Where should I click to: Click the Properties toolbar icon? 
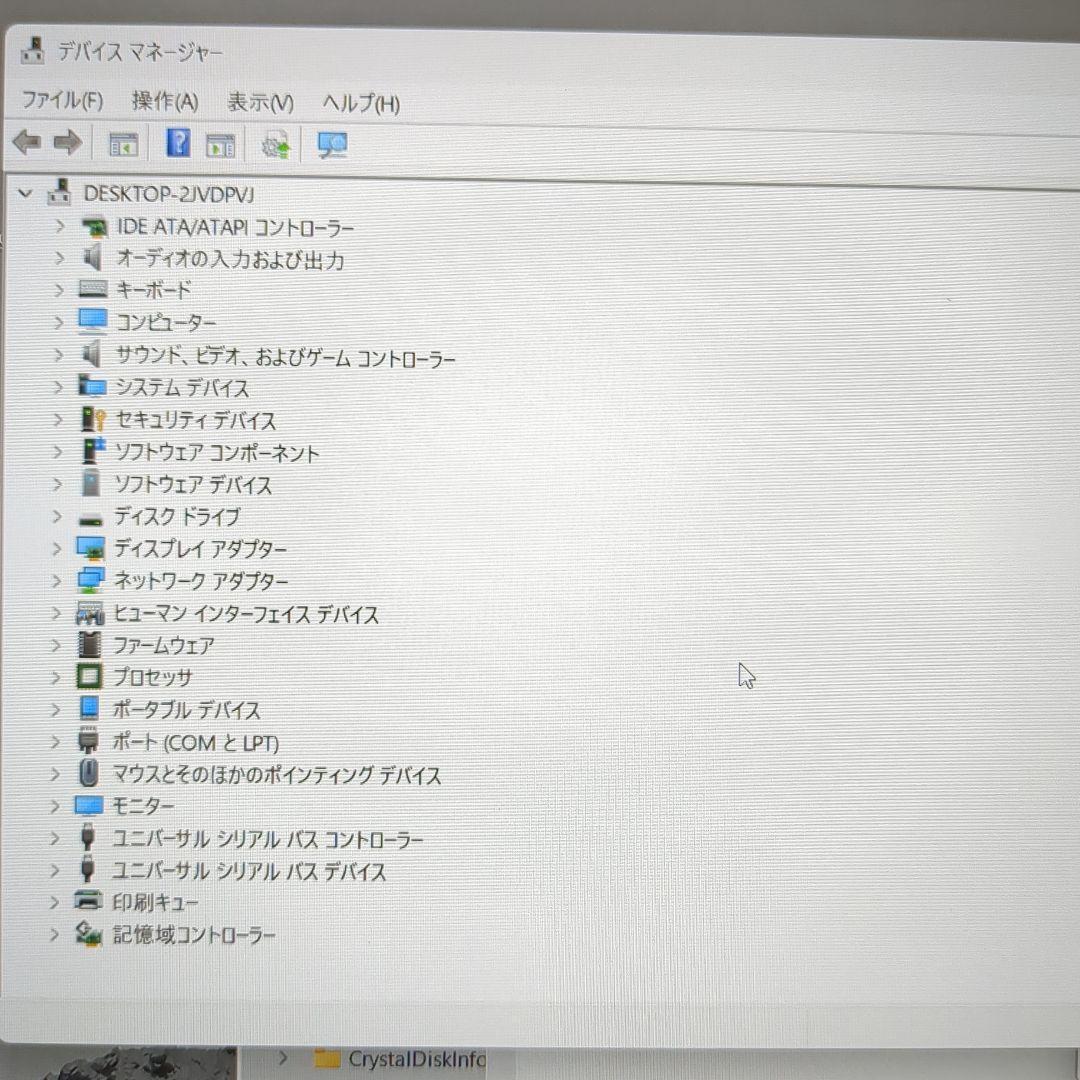pyautogui.click(x=220, y=144)
